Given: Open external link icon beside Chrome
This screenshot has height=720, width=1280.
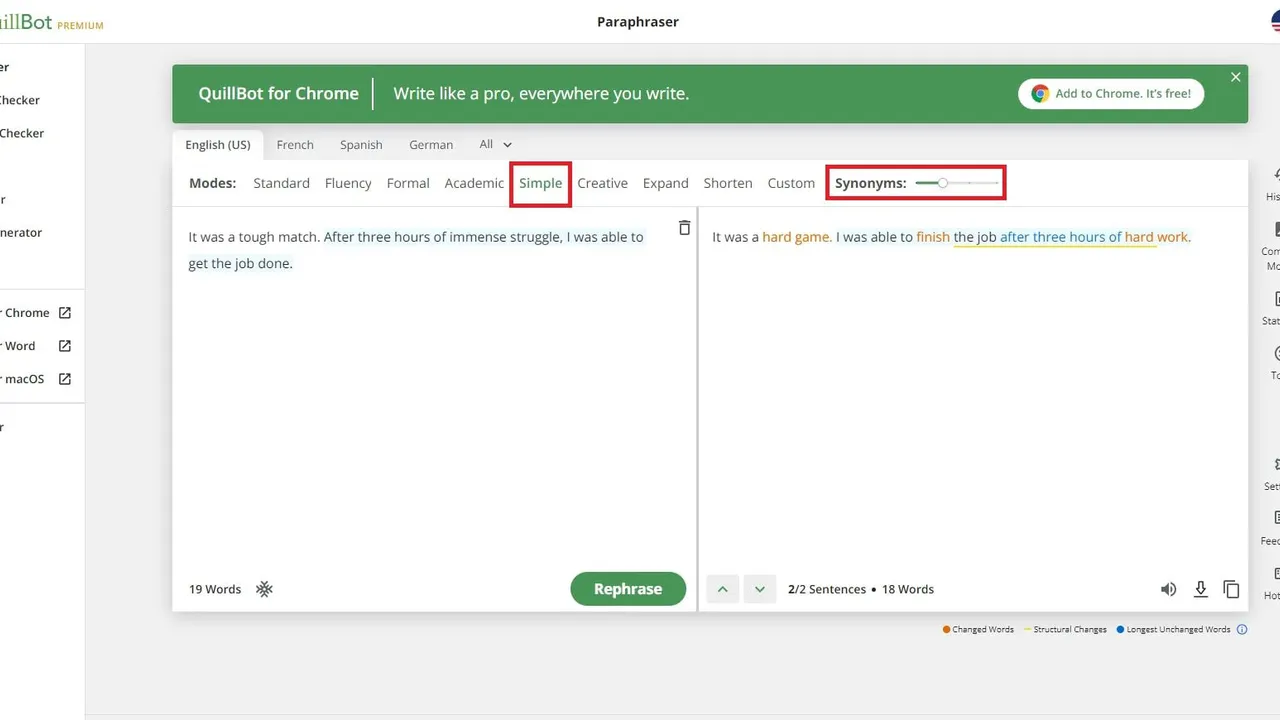Looking at the screenshot, I should [65, 313].
